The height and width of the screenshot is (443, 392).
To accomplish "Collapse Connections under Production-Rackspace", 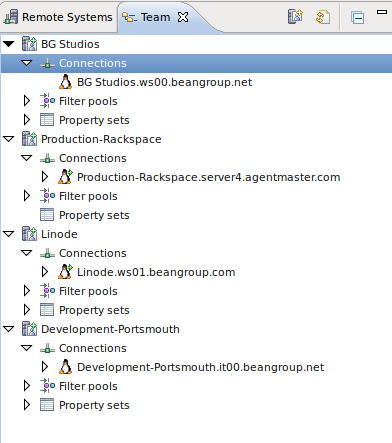I will (x=27, y=158).
